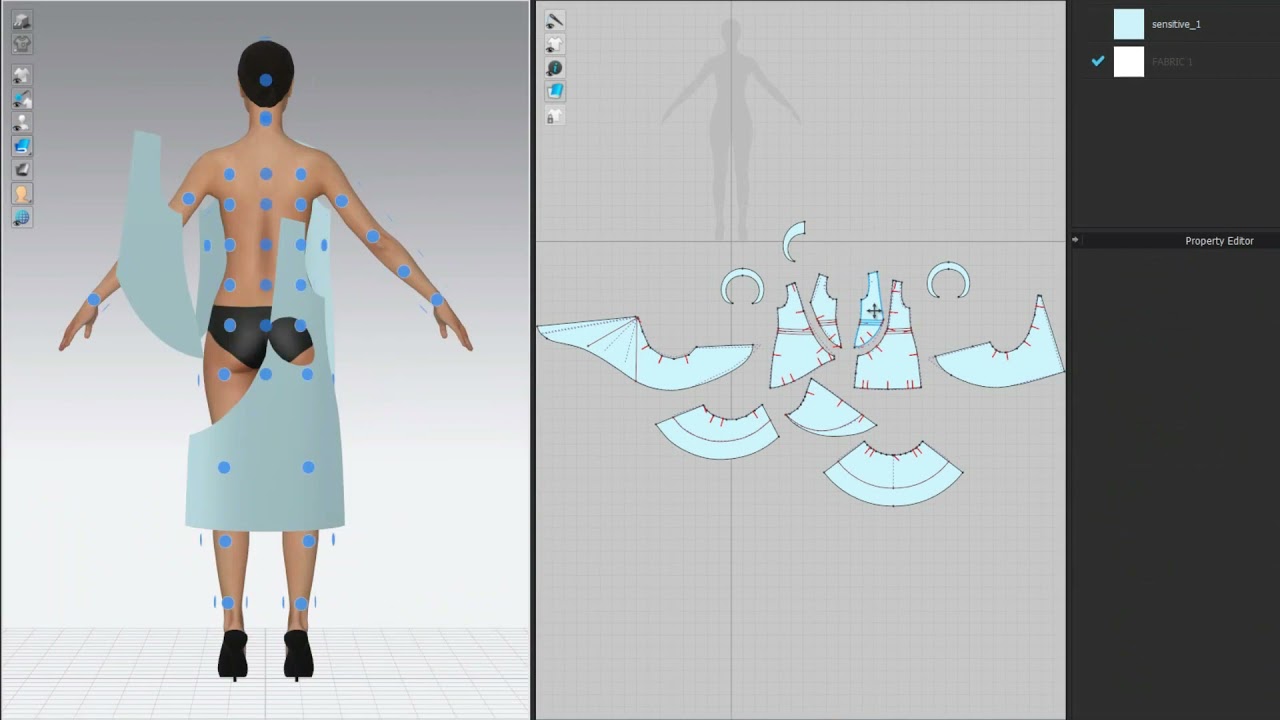Screen dimensions: 1280x720
Task: Open the avatar skin display options
Action: (21, 194)
